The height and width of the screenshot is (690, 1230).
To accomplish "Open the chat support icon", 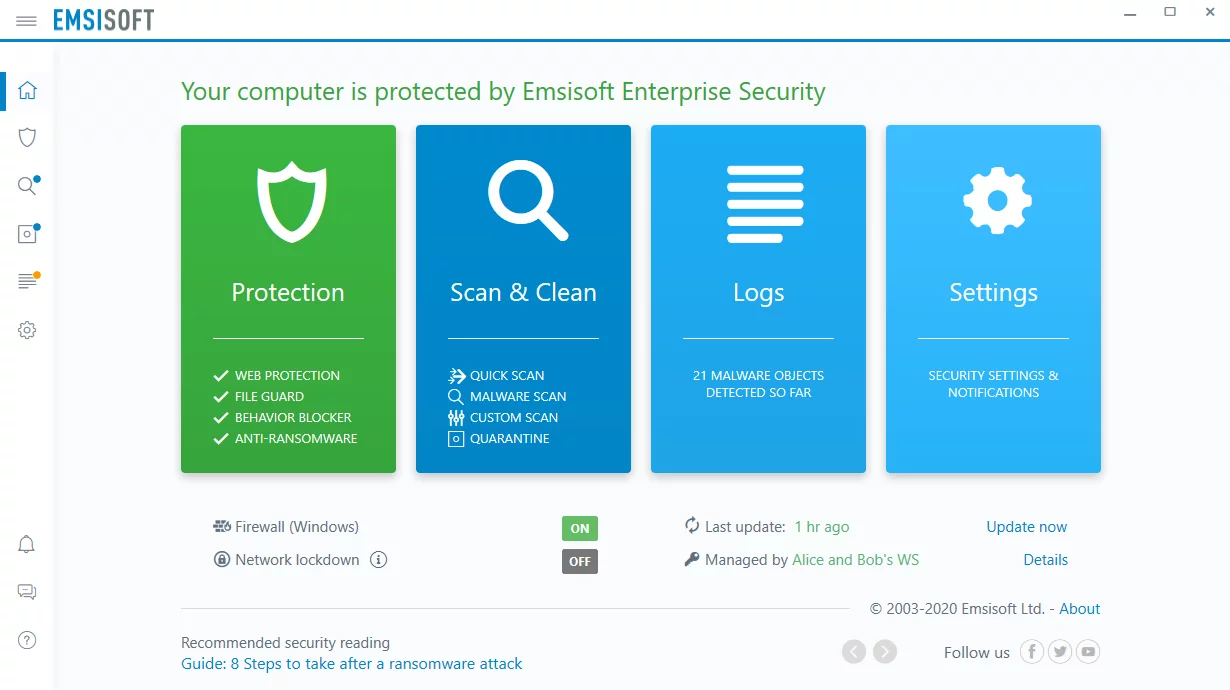I will pos(26,592).
